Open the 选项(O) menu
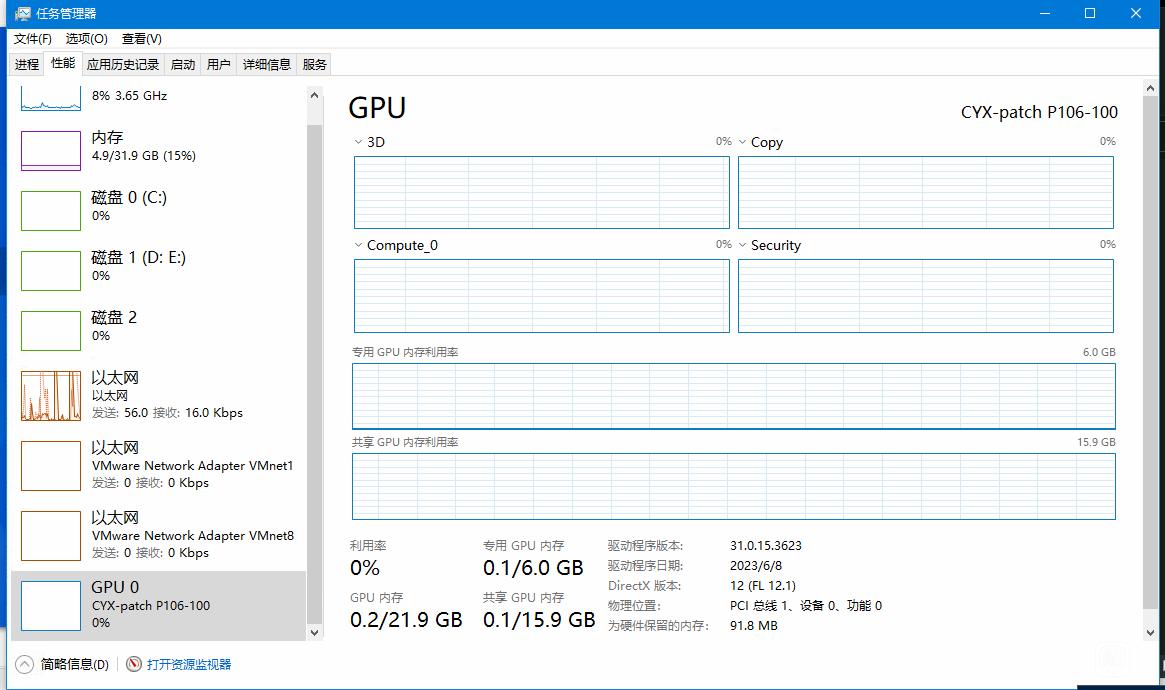1165x690 pixels. pos(86,39)
